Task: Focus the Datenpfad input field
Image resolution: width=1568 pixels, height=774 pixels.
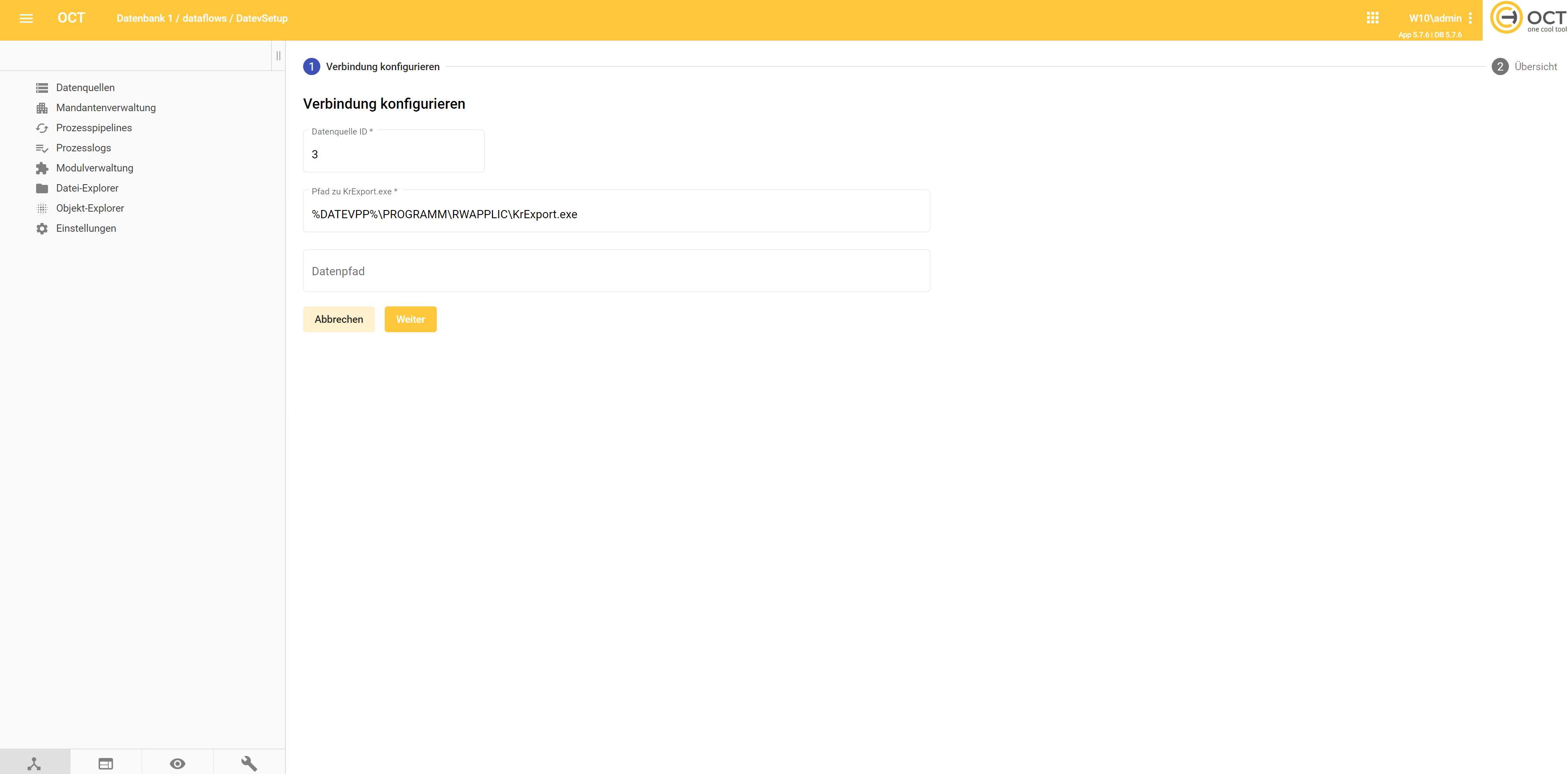Action: tap(616, 271)
